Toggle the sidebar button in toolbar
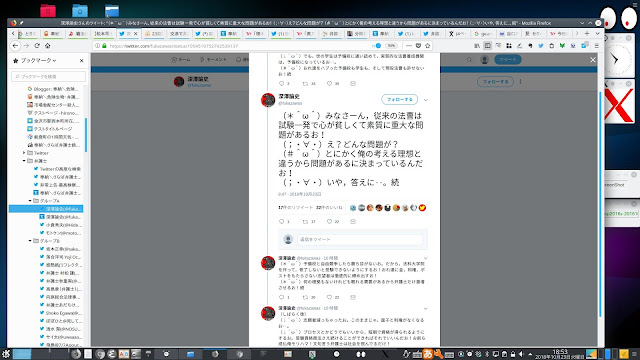 point(487,46)
